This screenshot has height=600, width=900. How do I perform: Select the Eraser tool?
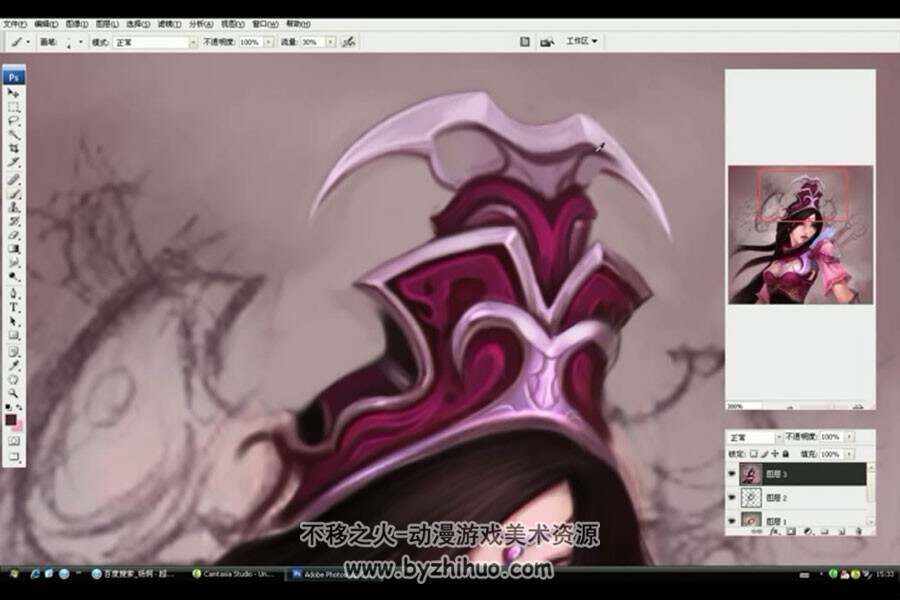(x=13, y=235)
